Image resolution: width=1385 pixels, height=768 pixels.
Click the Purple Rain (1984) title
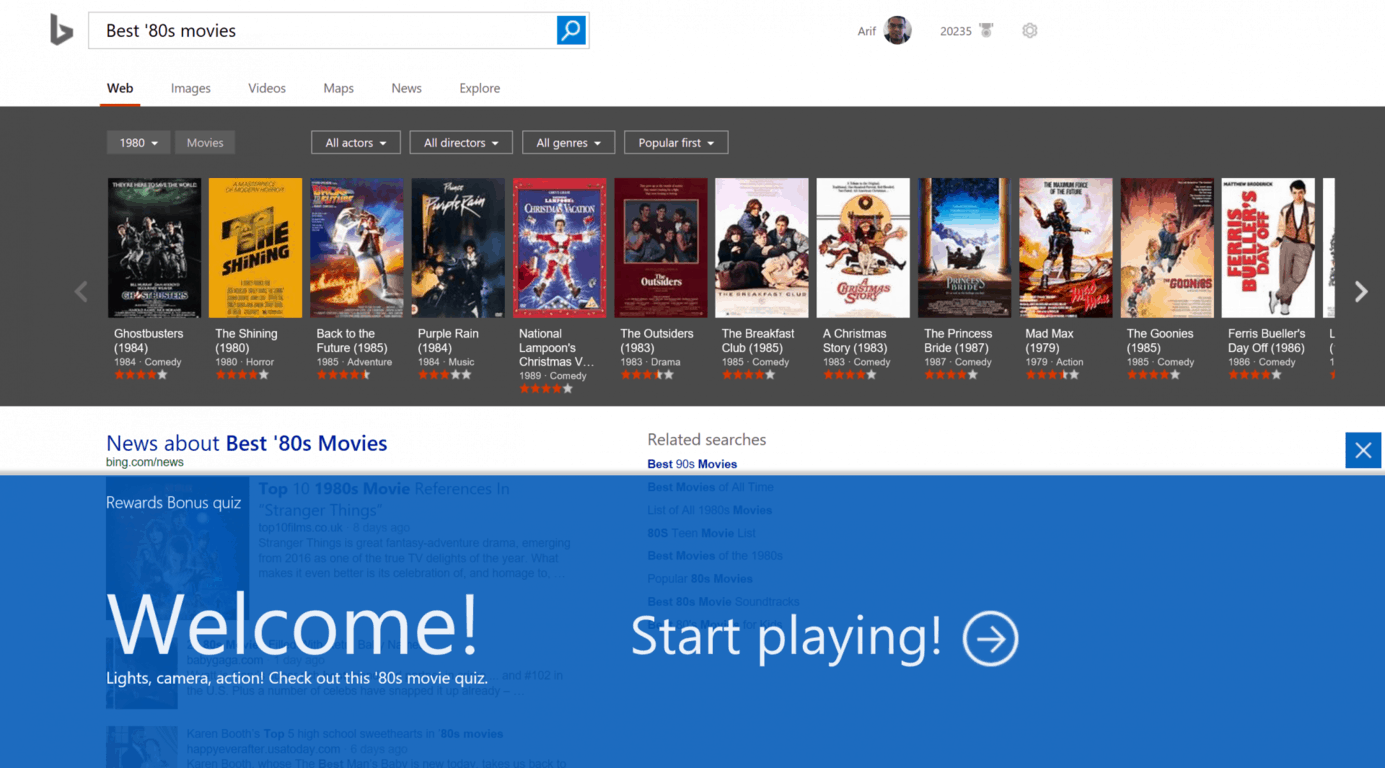pos(448,341)
